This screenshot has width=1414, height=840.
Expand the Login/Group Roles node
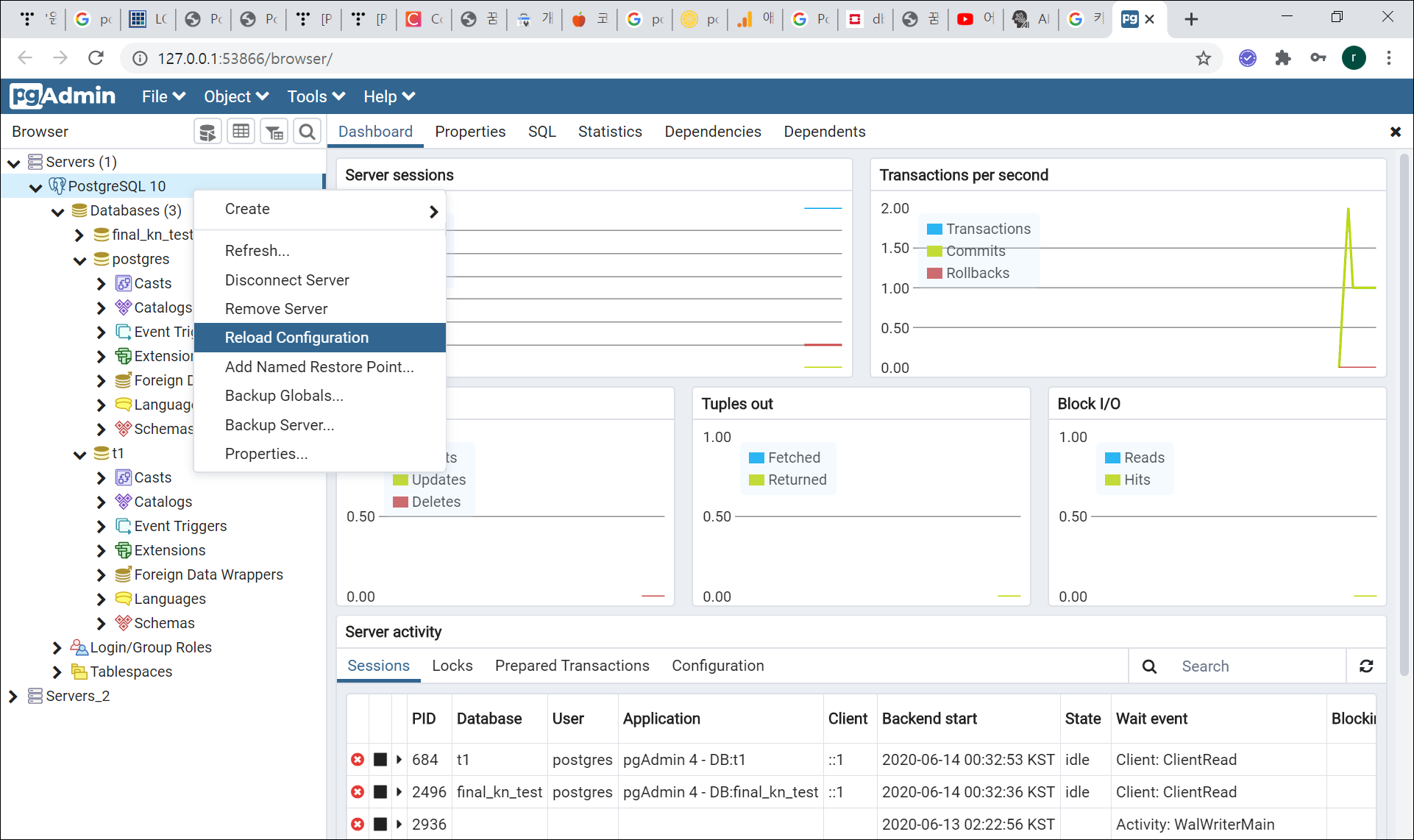[x=57, y=647]
